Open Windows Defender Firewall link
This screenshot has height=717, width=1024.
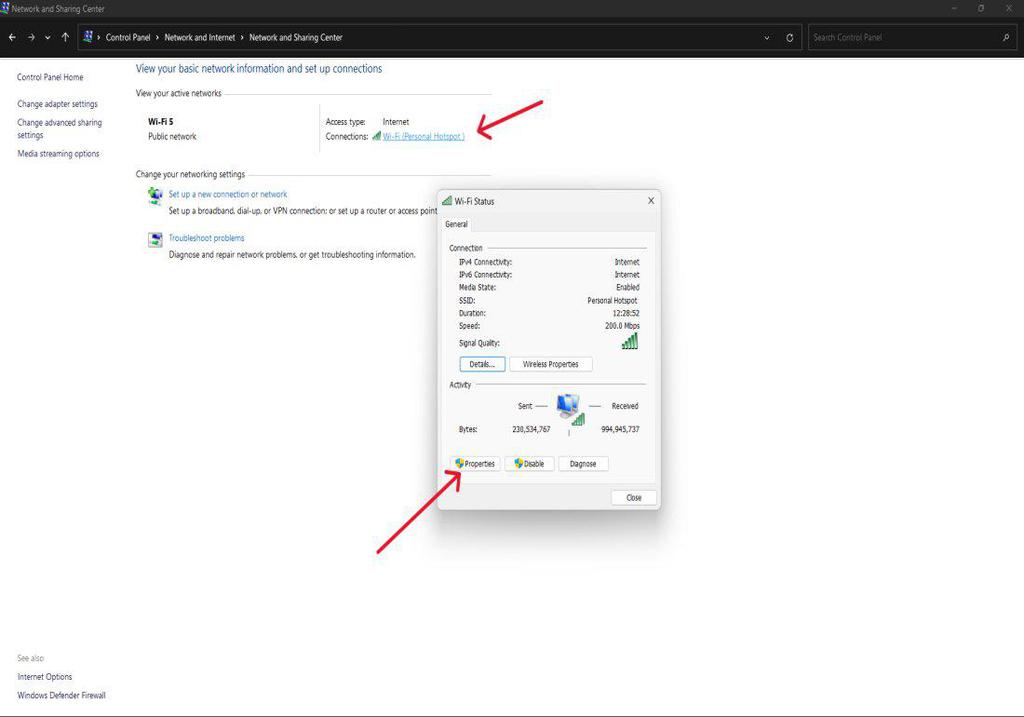click(61, 695)
